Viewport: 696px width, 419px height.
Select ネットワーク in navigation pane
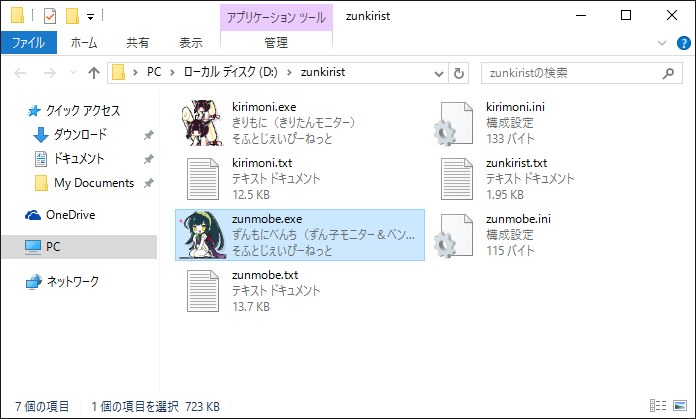pos(73,281)
